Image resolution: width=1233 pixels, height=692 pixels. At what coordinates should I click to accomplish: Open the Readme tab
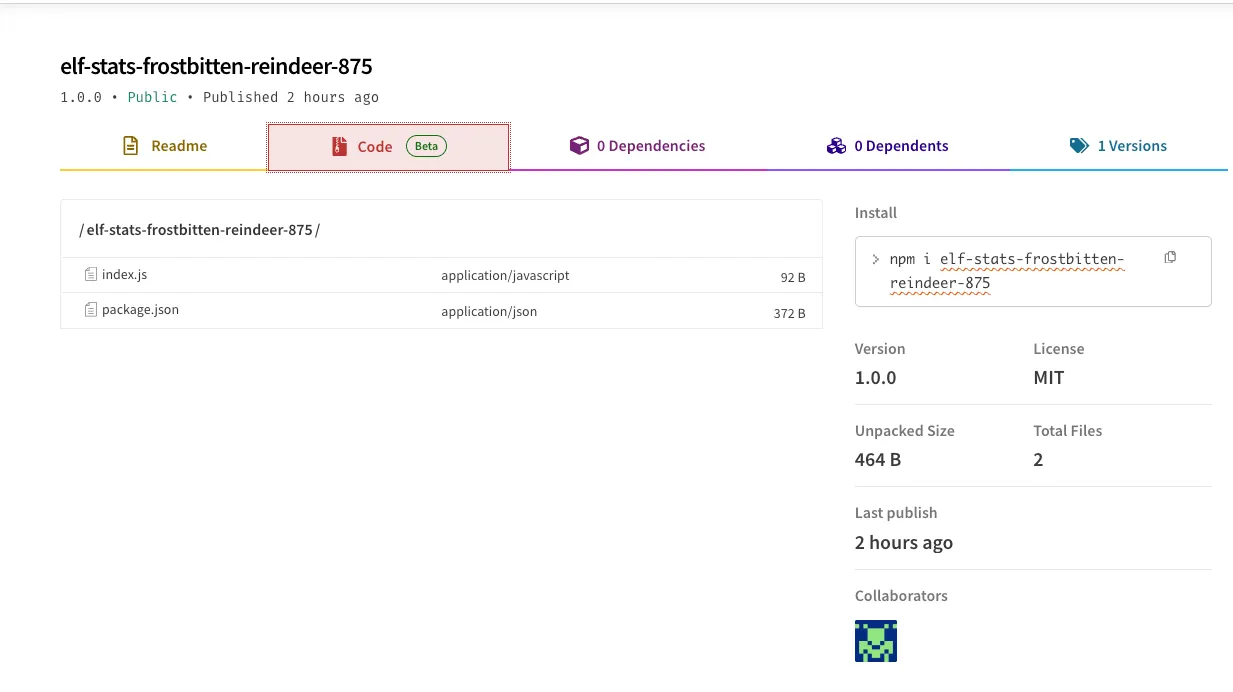163,146
